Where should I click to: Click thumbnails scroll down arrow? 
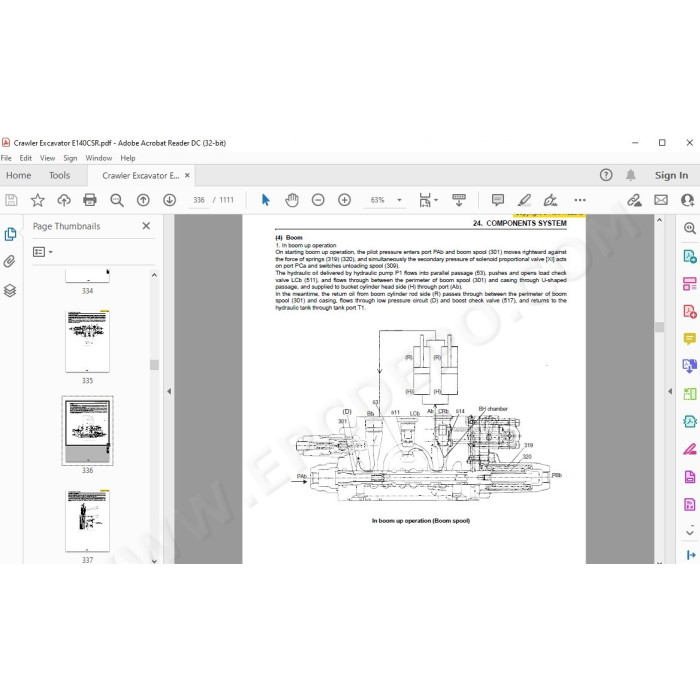coord(154,561)
